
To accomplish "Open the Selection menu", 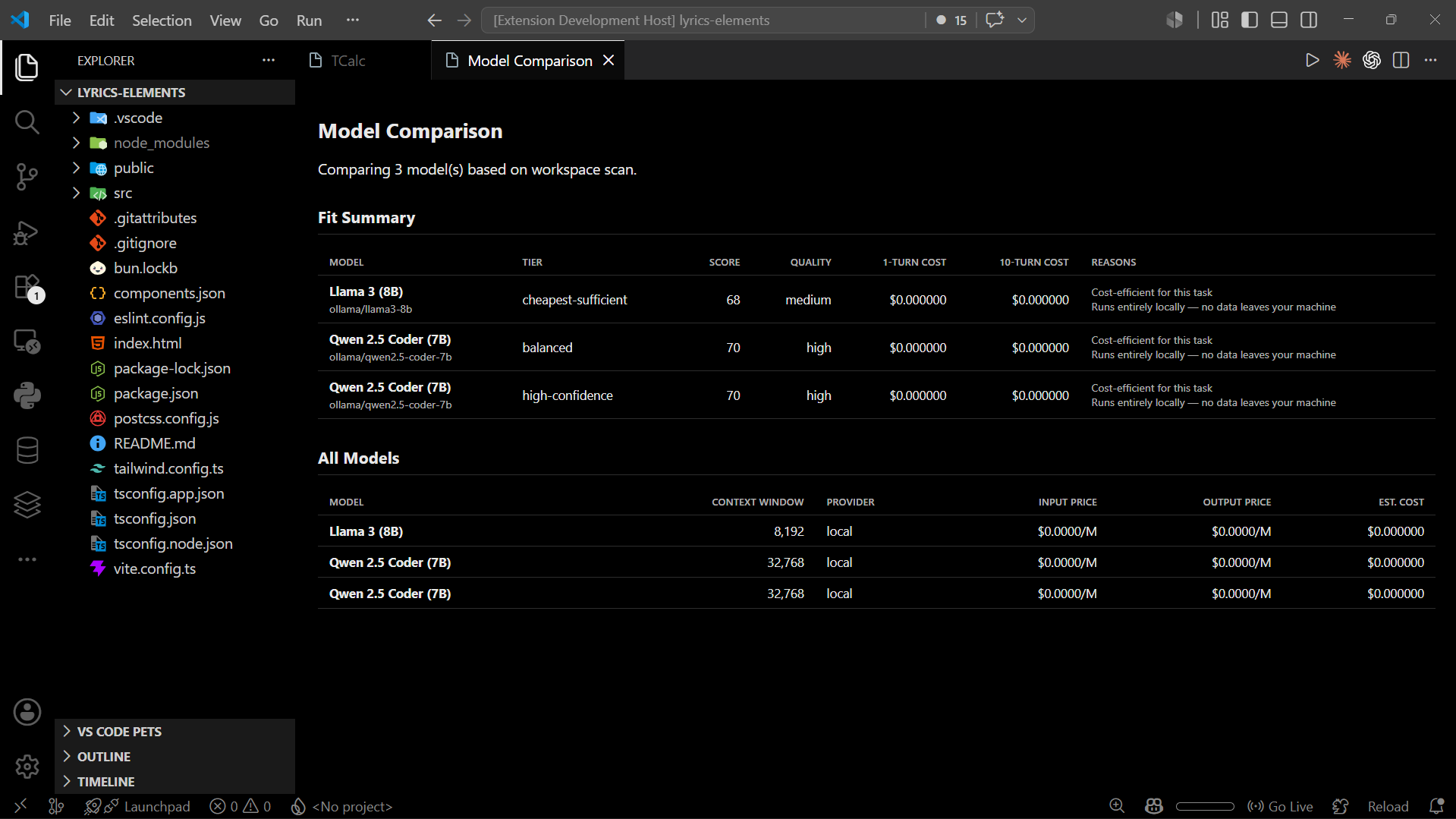I will [162, 20].
